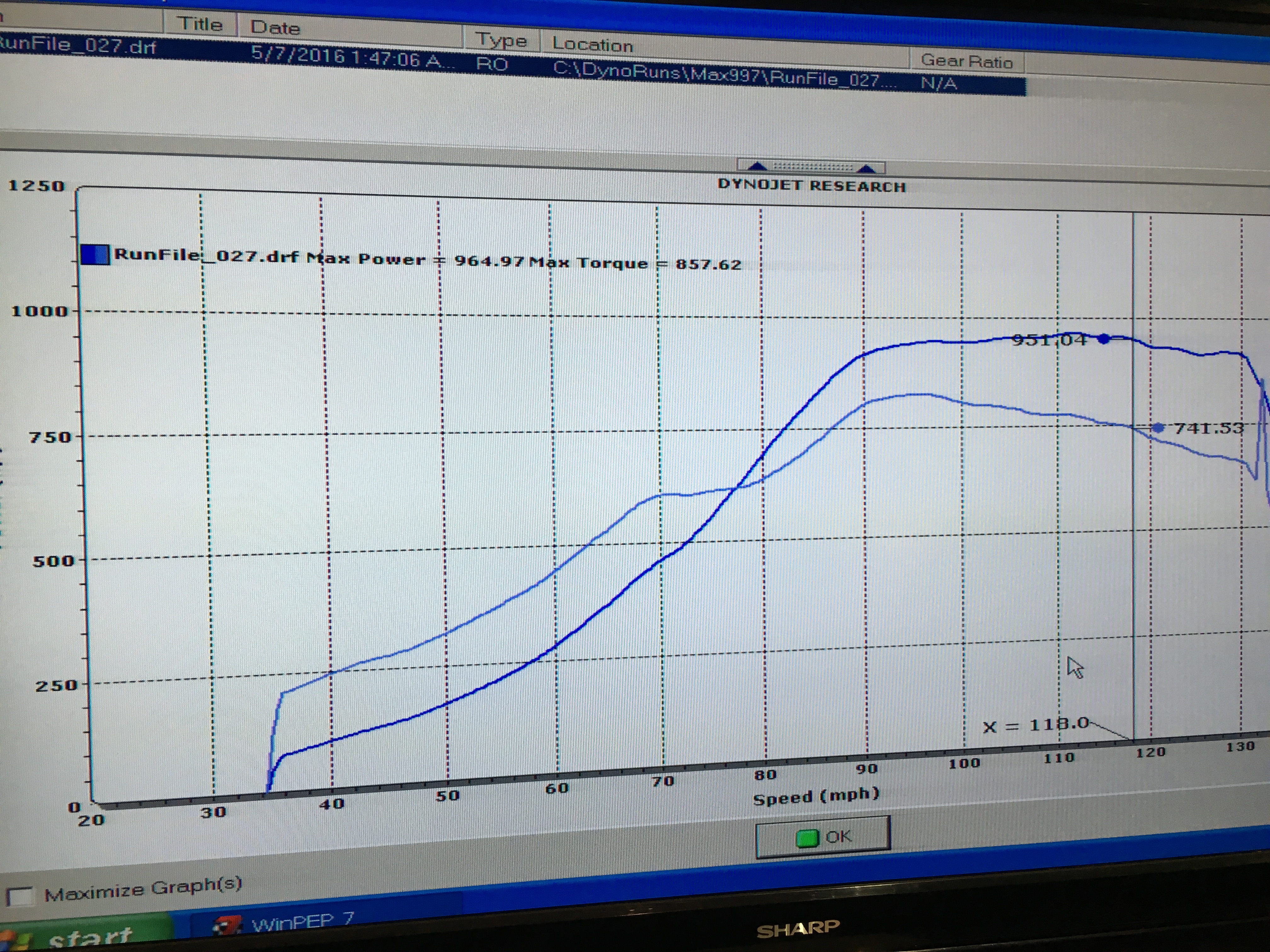Click the 500 value on the vertical axis
This screenshot has width=1270, height=952.
(54, 561)
